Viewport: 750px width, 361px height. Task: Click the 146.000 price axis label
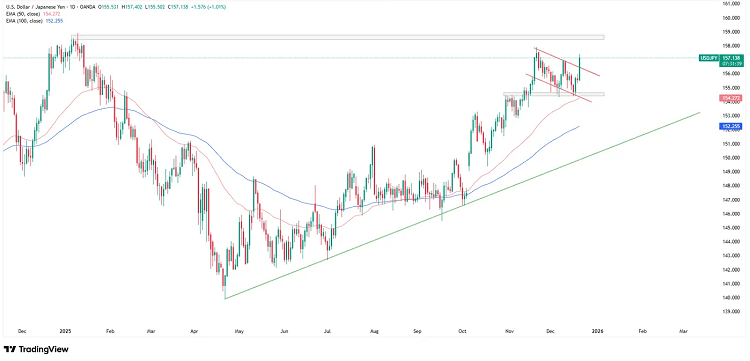coord(731,214)
